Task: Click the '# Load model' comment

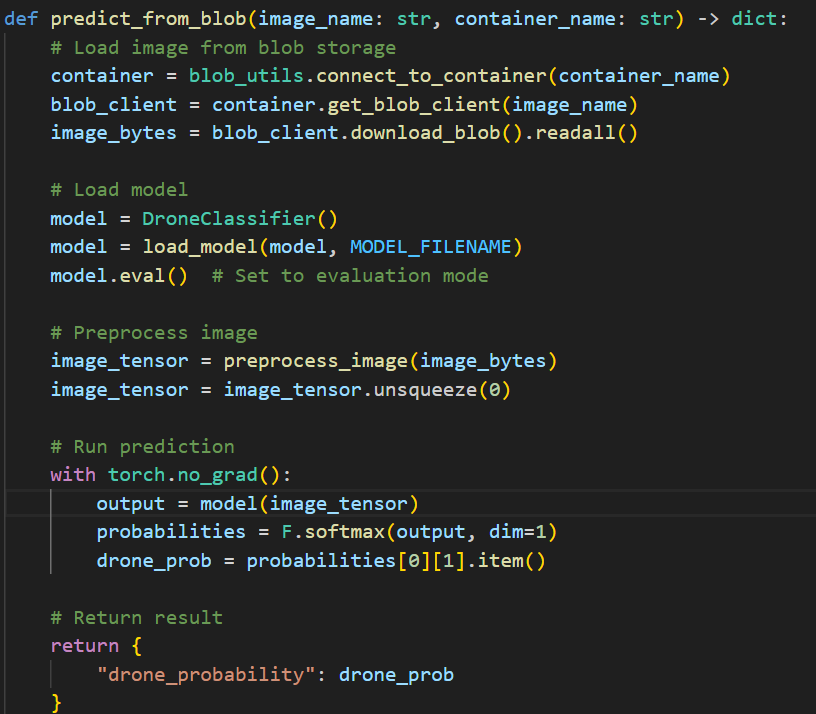Action: pyautogui.click(x=119, y=189)
